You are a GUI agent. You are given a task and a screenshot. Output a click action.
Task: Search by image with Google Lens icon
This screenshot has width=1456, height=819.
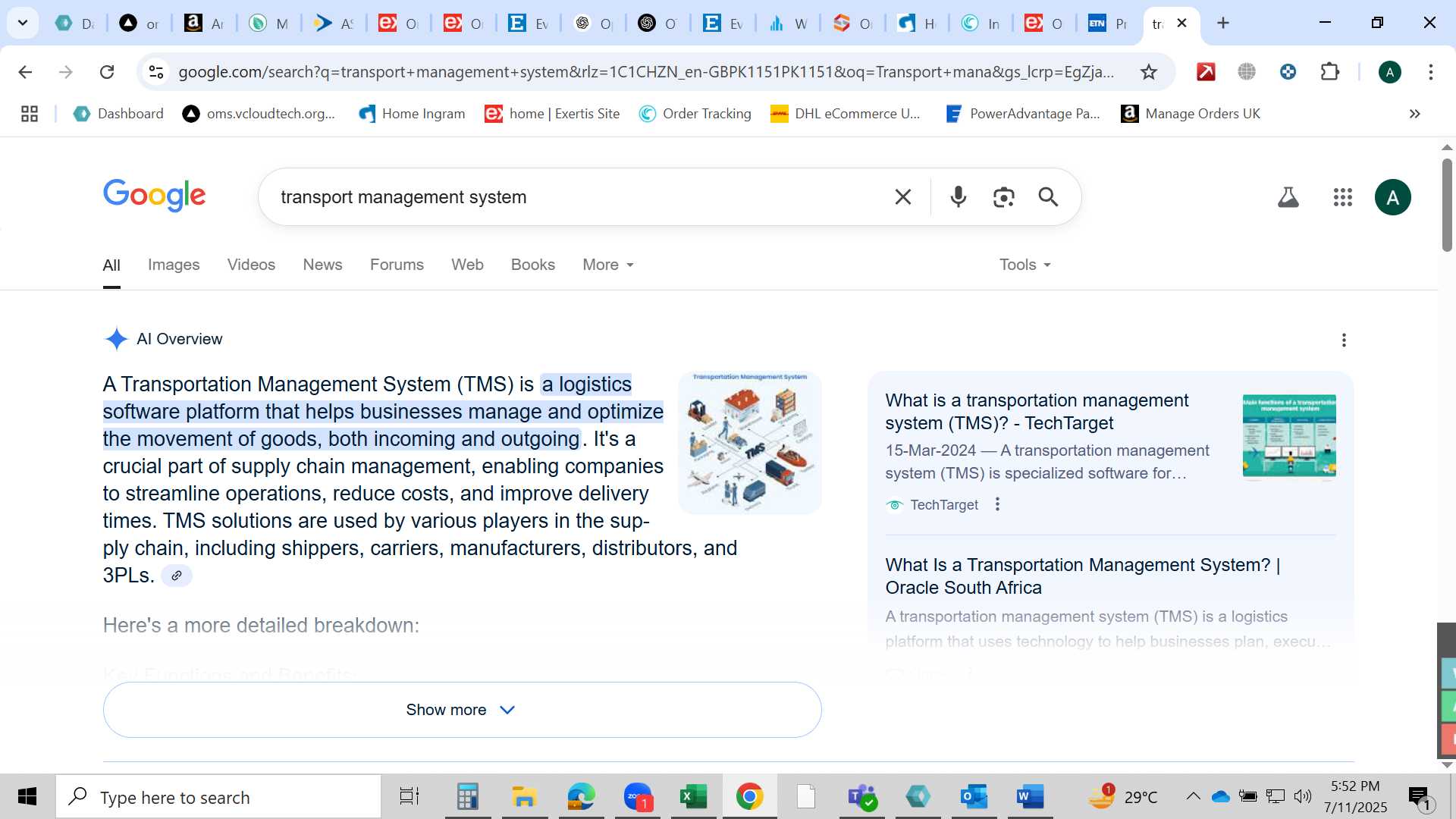coord(1003,197)
